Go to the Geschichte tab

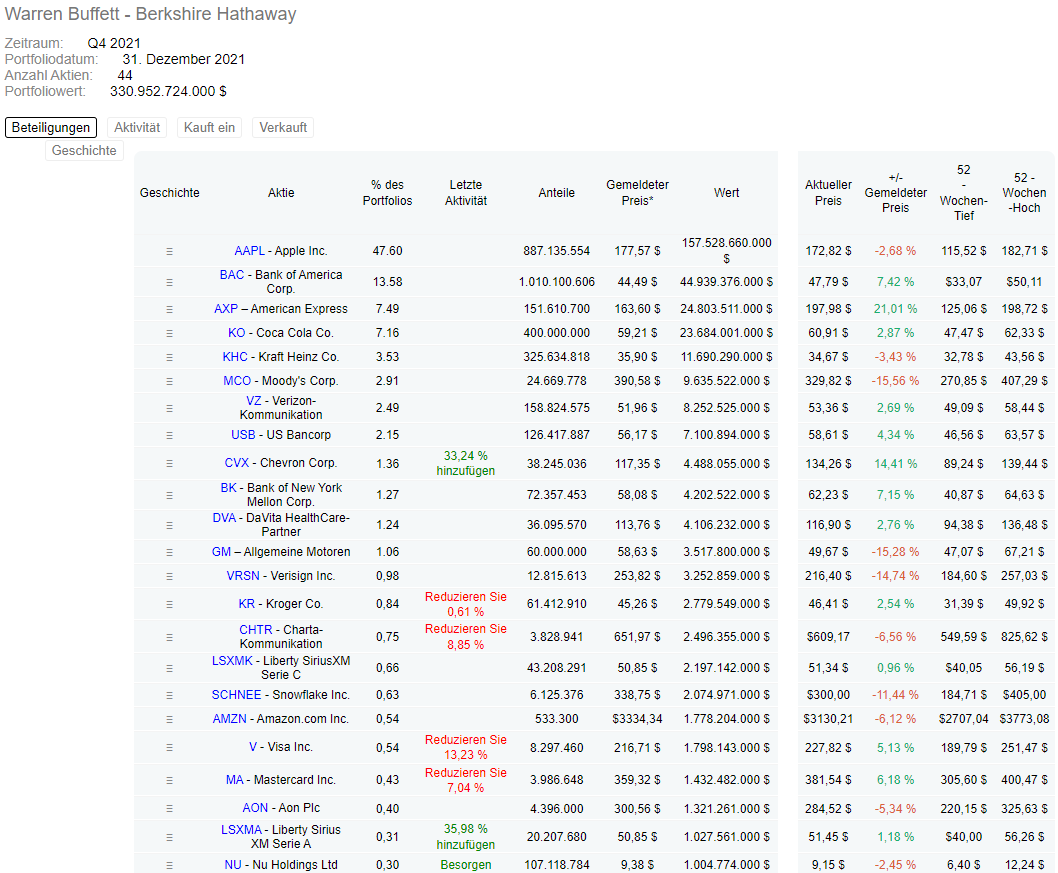pyautogui.click(x=84, y=151)
